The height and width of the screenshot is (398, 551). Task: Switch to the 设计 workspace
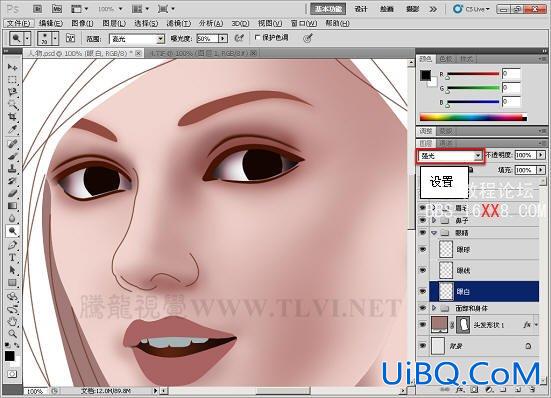tap(361, 9)
